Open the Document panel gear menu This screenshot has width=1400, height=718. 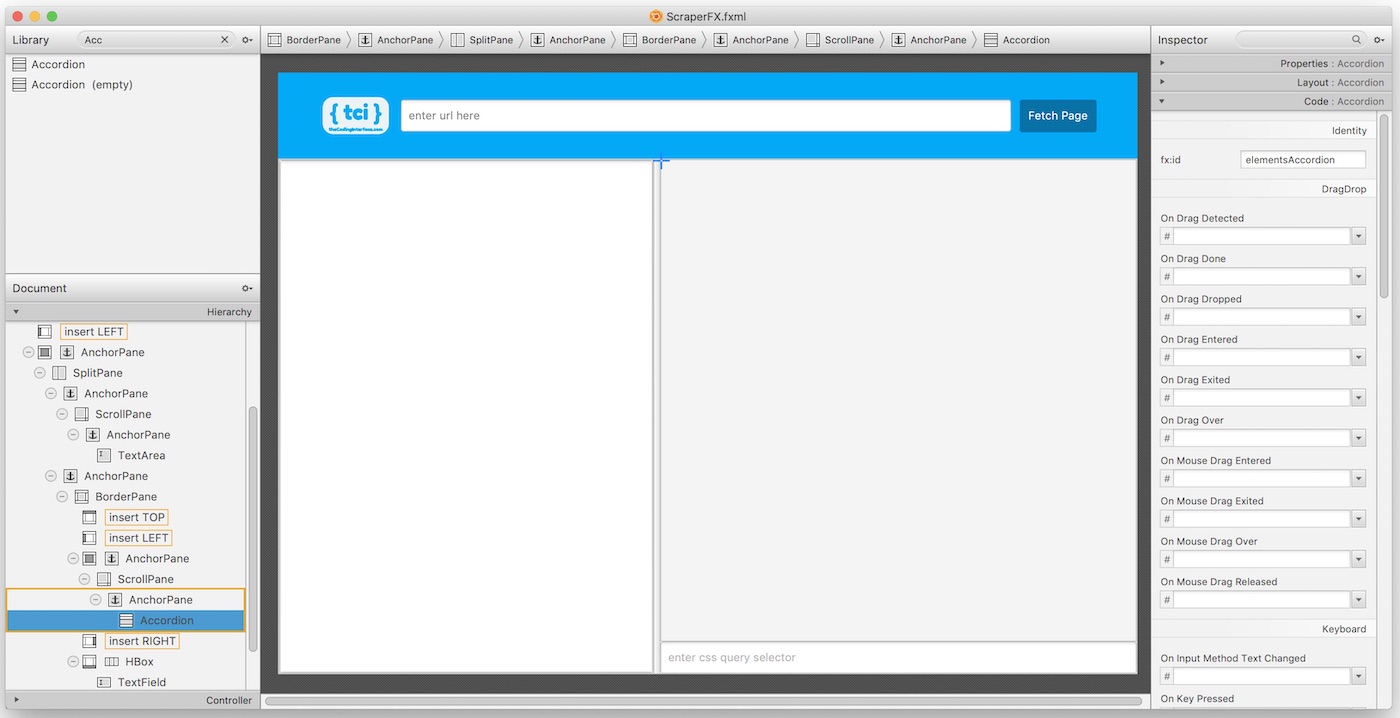(x=246, y=288)
